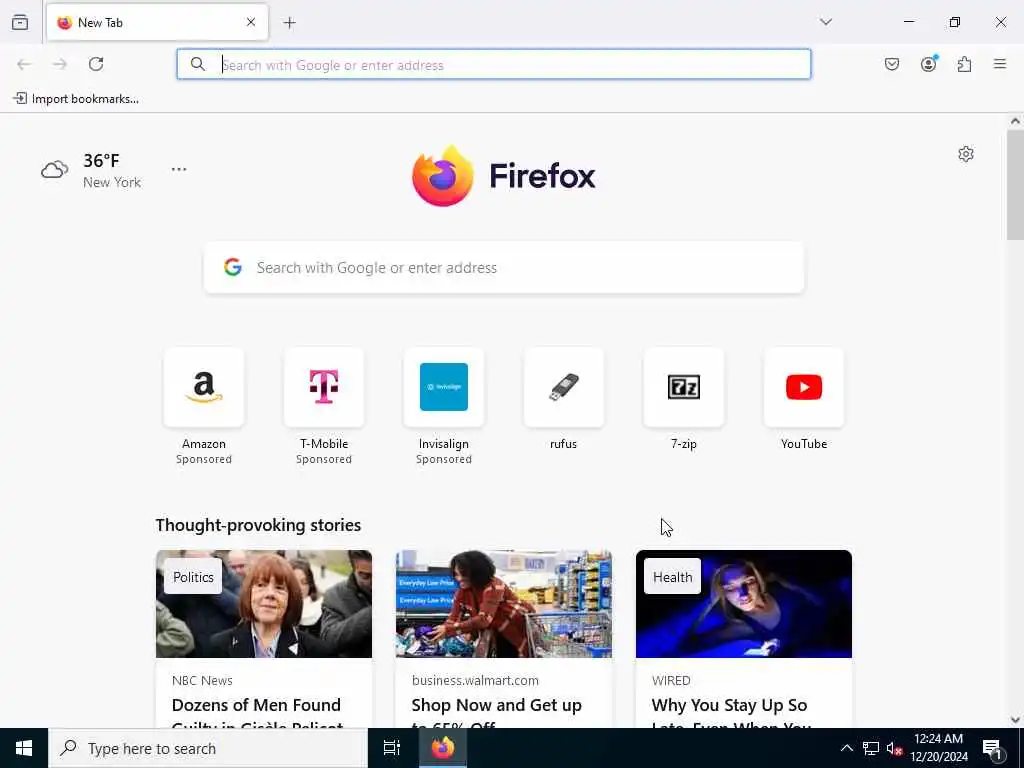Viewport: 1024px width, 768px height.
Task: Focus the address bar search field
Action: (x=494, y=64)
